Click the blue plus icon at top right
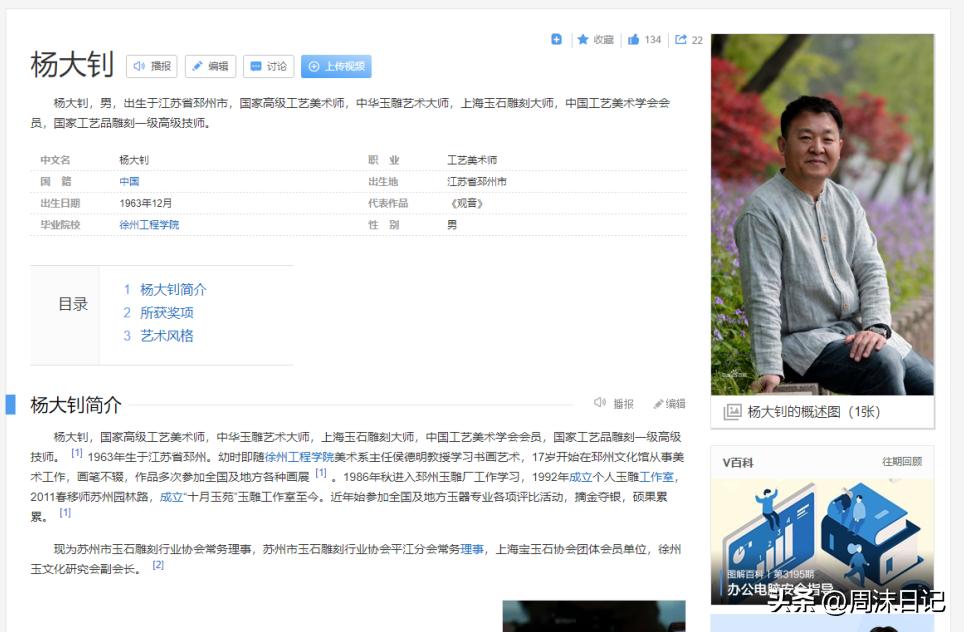 [556, 40]
